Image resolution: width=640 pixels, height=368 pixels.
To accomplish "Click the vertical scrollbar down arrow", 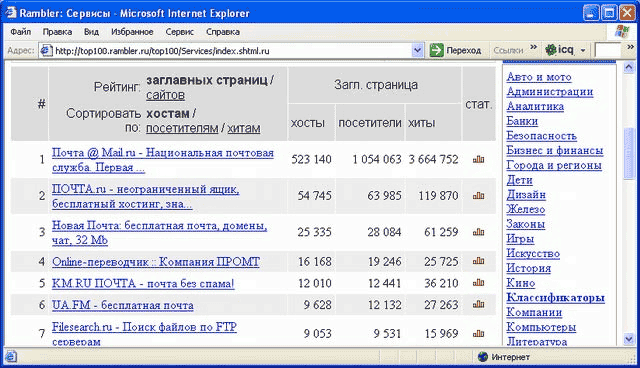I will click(x=629, y=339).
